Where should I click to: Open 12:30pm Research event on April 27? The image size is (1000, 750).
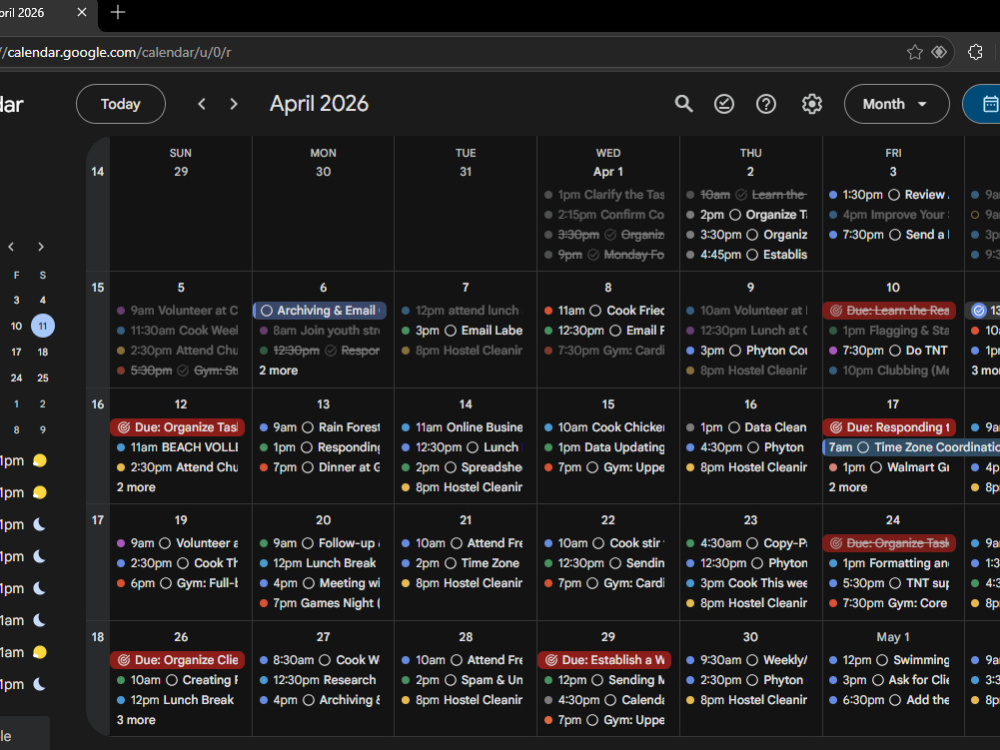(320, 680)
